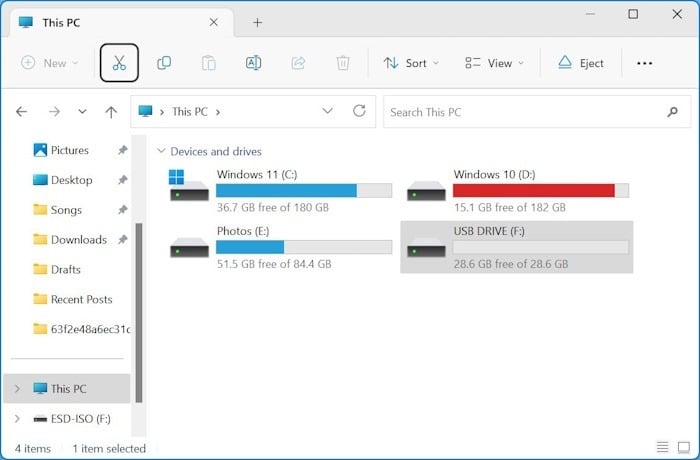
Task: Click the Cut scissors icon
Action: click(x=119, y=63)
